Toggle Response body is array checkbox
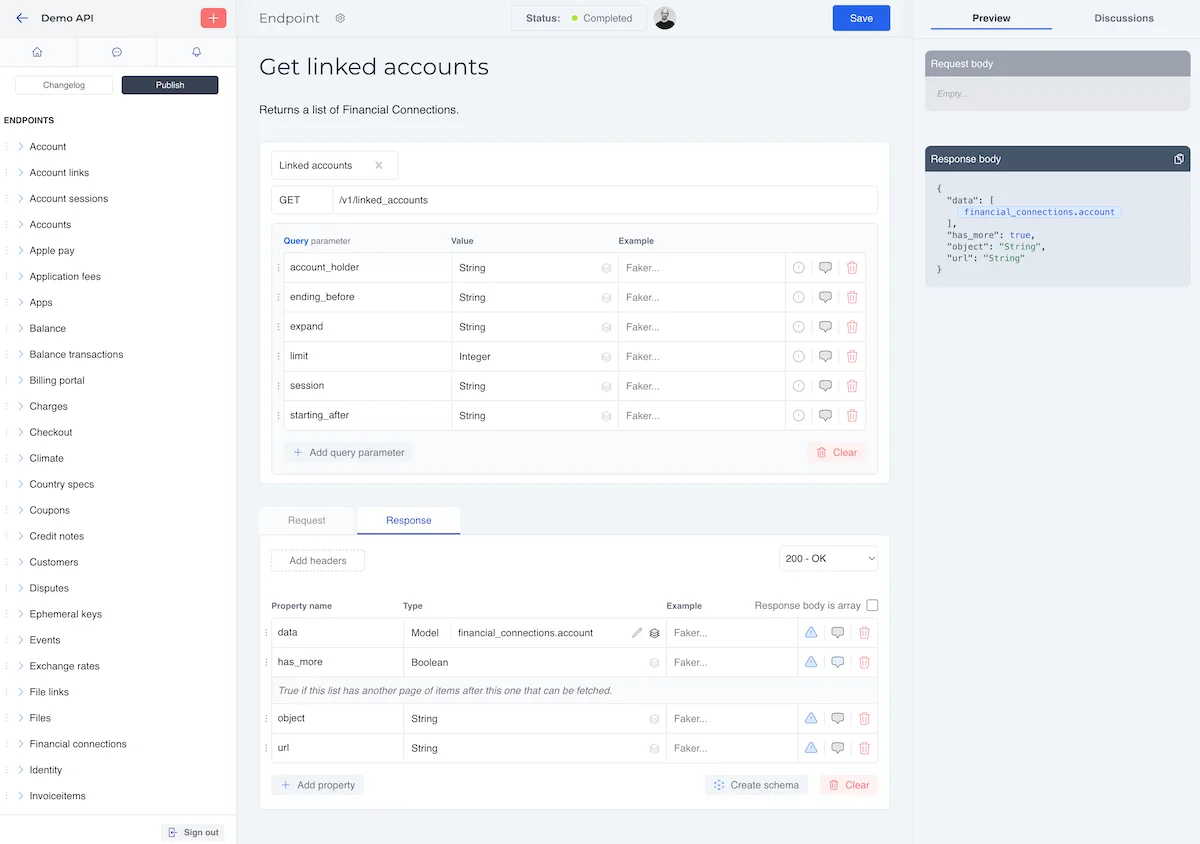 coord(872,605)
